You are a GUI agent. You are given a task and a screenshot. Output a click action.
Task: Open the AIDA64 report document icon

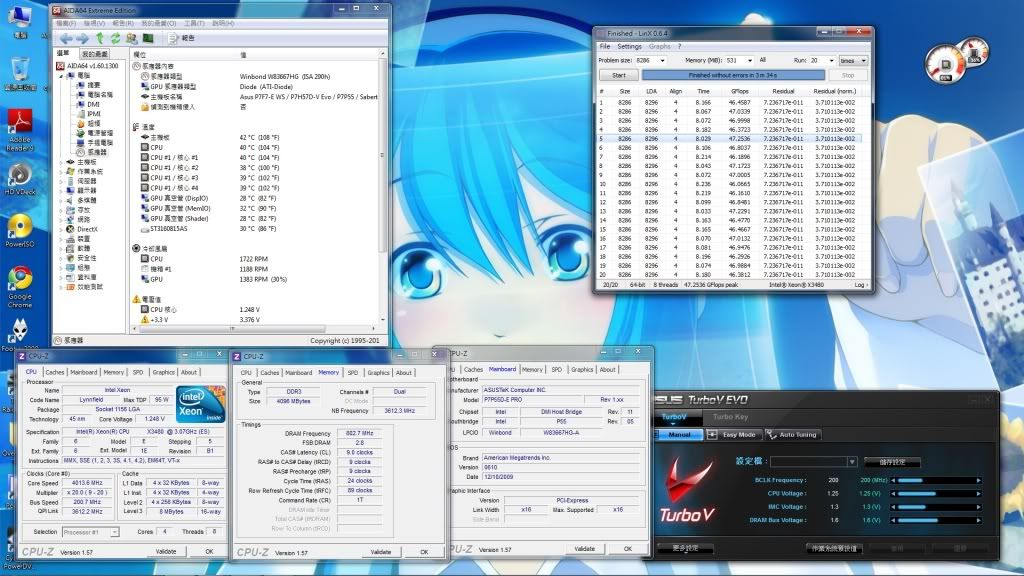click(x=173, y=39)
